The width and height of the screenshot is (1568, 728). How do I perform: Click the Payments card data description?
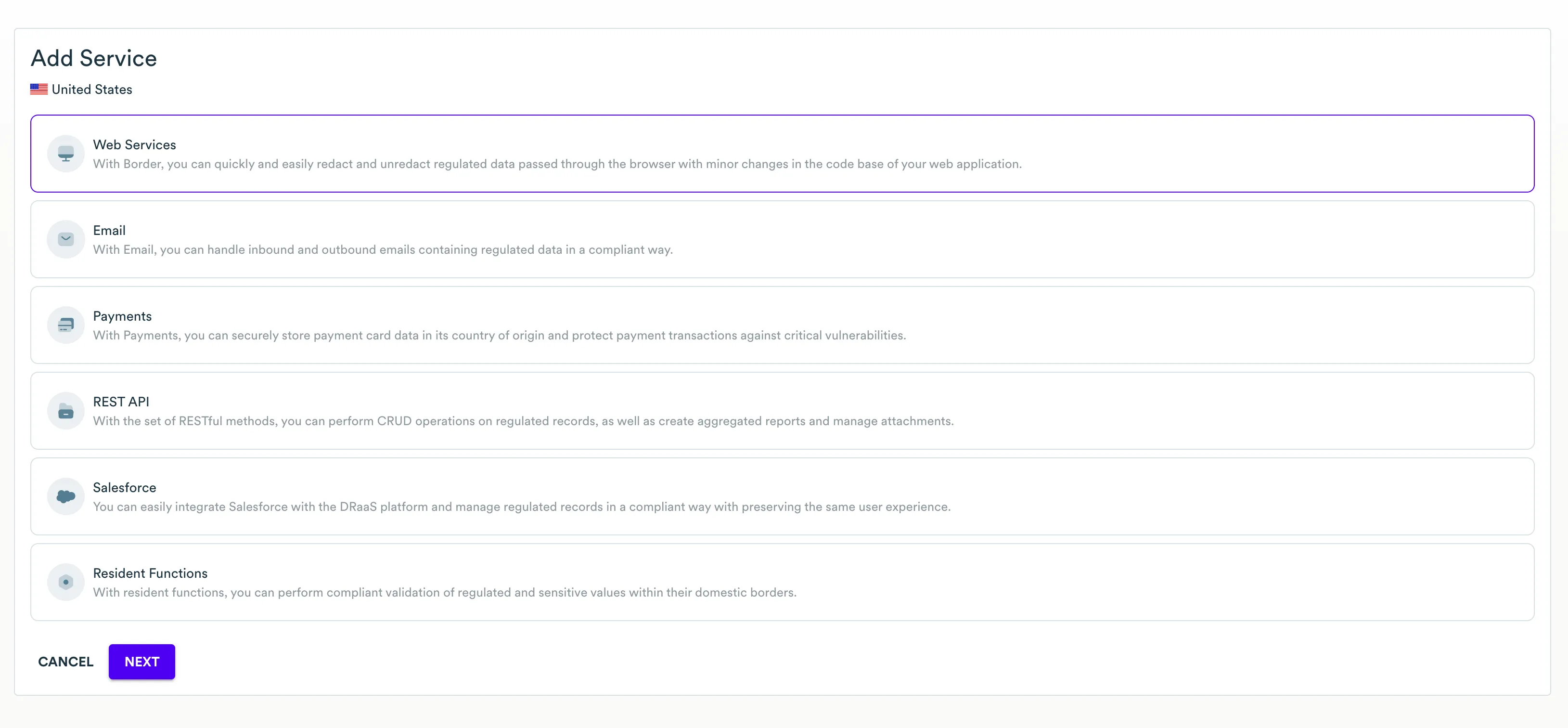pyautogui.click(x=499, y=336)
